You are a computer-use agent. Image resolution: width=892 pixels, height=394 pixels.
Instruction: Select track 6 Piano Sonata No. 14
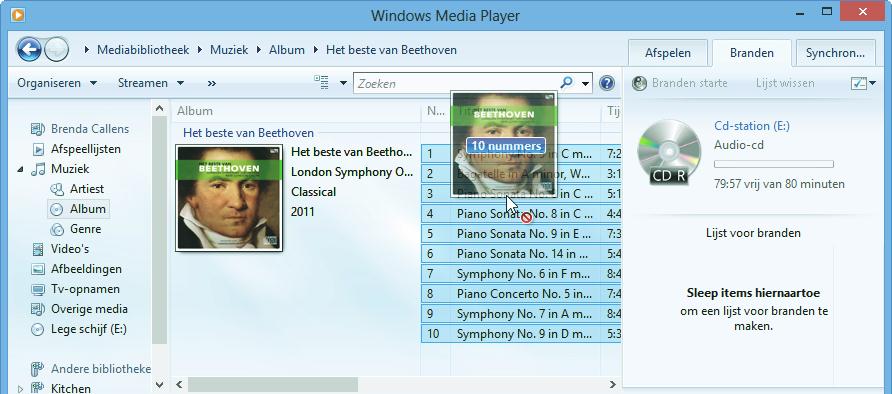pyautogui.click(x=521, y=254)
